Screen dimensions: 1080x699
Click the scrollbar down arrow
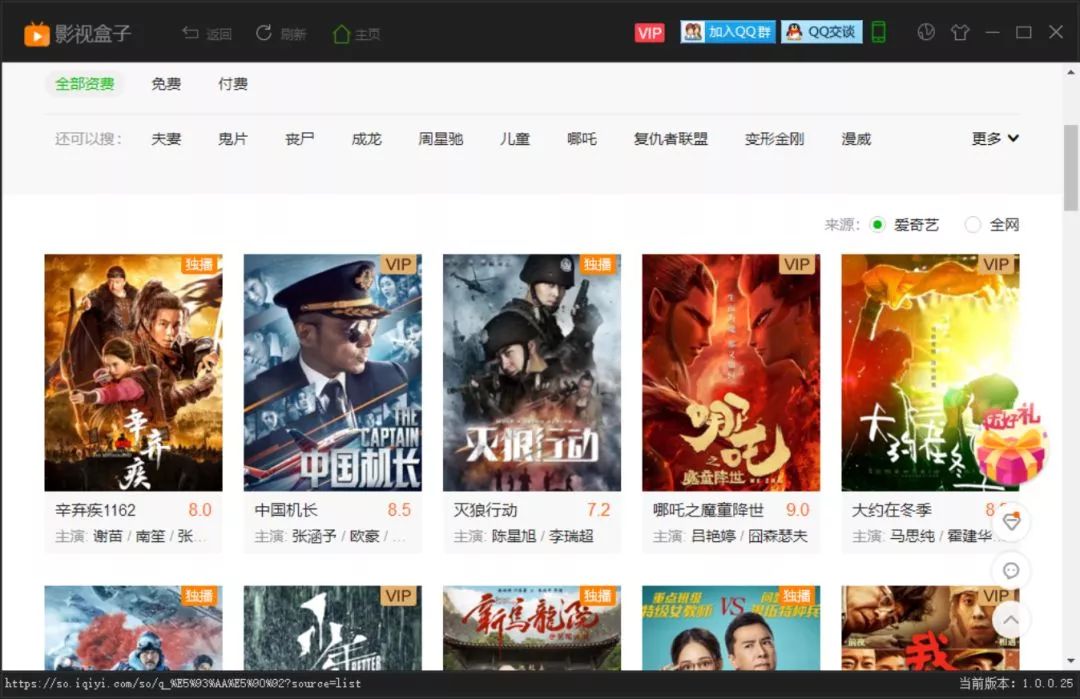pos(1070,661)
